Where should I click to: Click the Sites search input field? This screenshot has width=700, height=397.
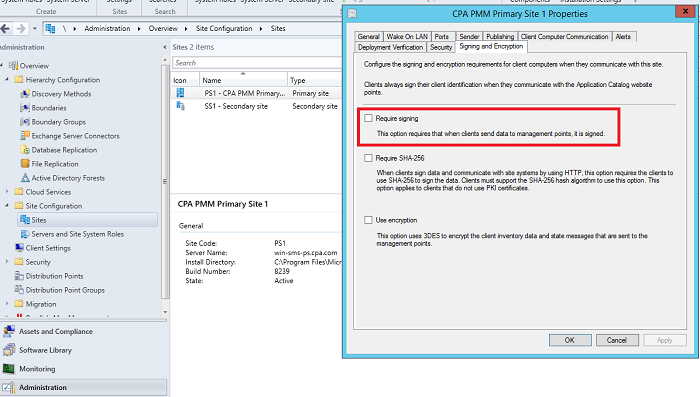tap(257, 63)
